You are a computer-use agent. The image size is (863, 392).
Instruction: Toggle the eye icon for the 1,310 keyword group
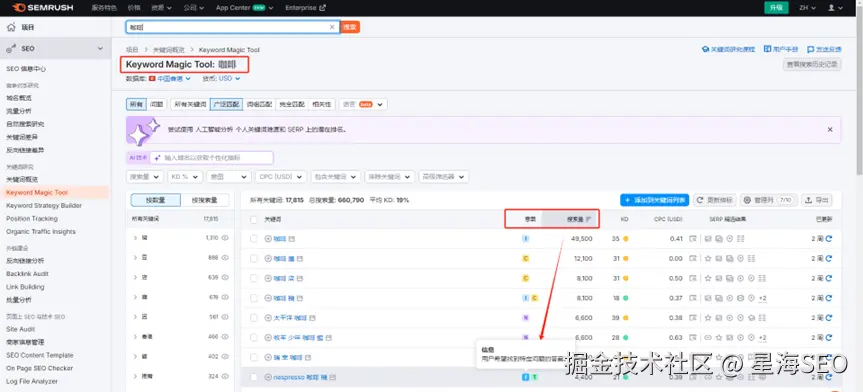[225, 238]
